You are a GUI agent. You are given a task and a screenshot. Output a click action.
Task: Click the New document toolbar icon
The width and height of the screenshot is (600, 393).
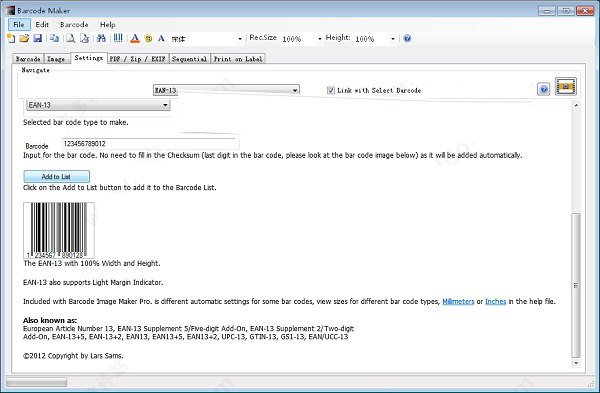click(x=11, y=38)
